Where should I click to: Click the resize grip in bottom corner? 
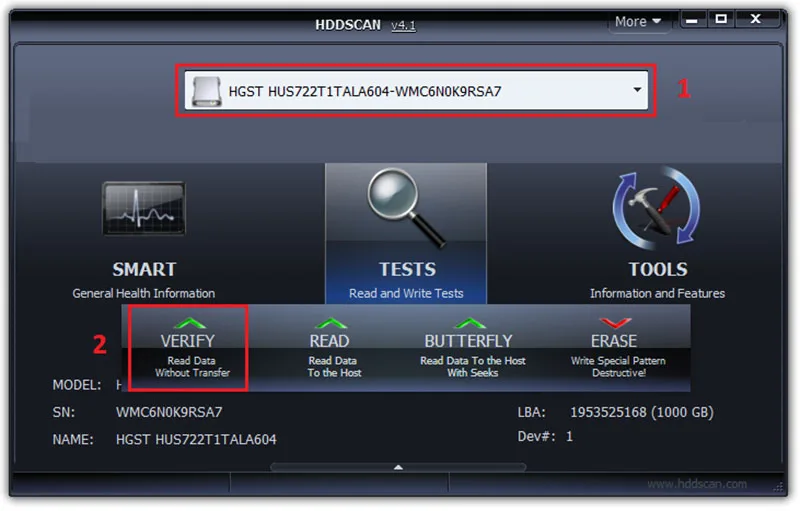coord(779,487)
